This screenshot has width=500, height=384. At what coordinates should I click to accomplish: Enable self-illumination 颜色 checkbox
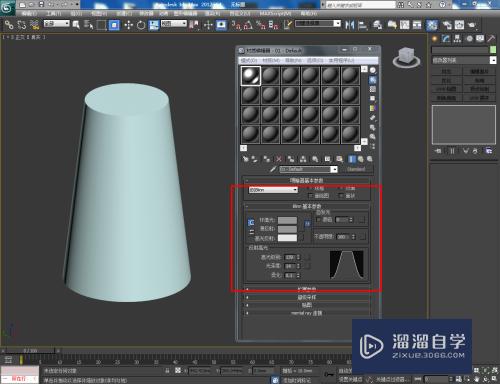pos(319,220)
